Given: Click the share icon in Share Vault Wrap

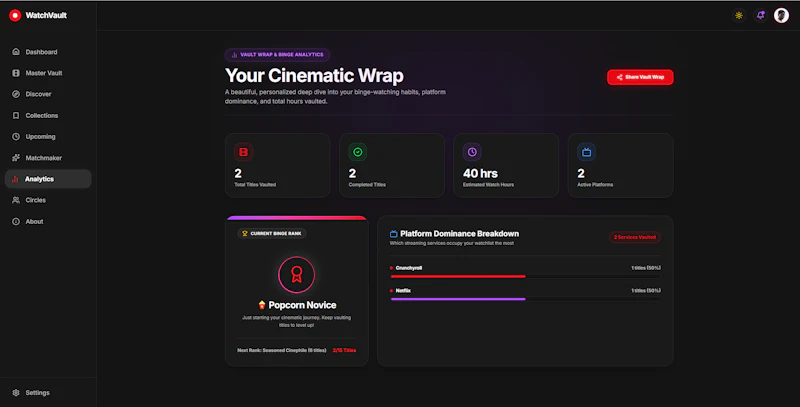Looking at the screenshot, I should pyautogui.click(x=619, y=77).
